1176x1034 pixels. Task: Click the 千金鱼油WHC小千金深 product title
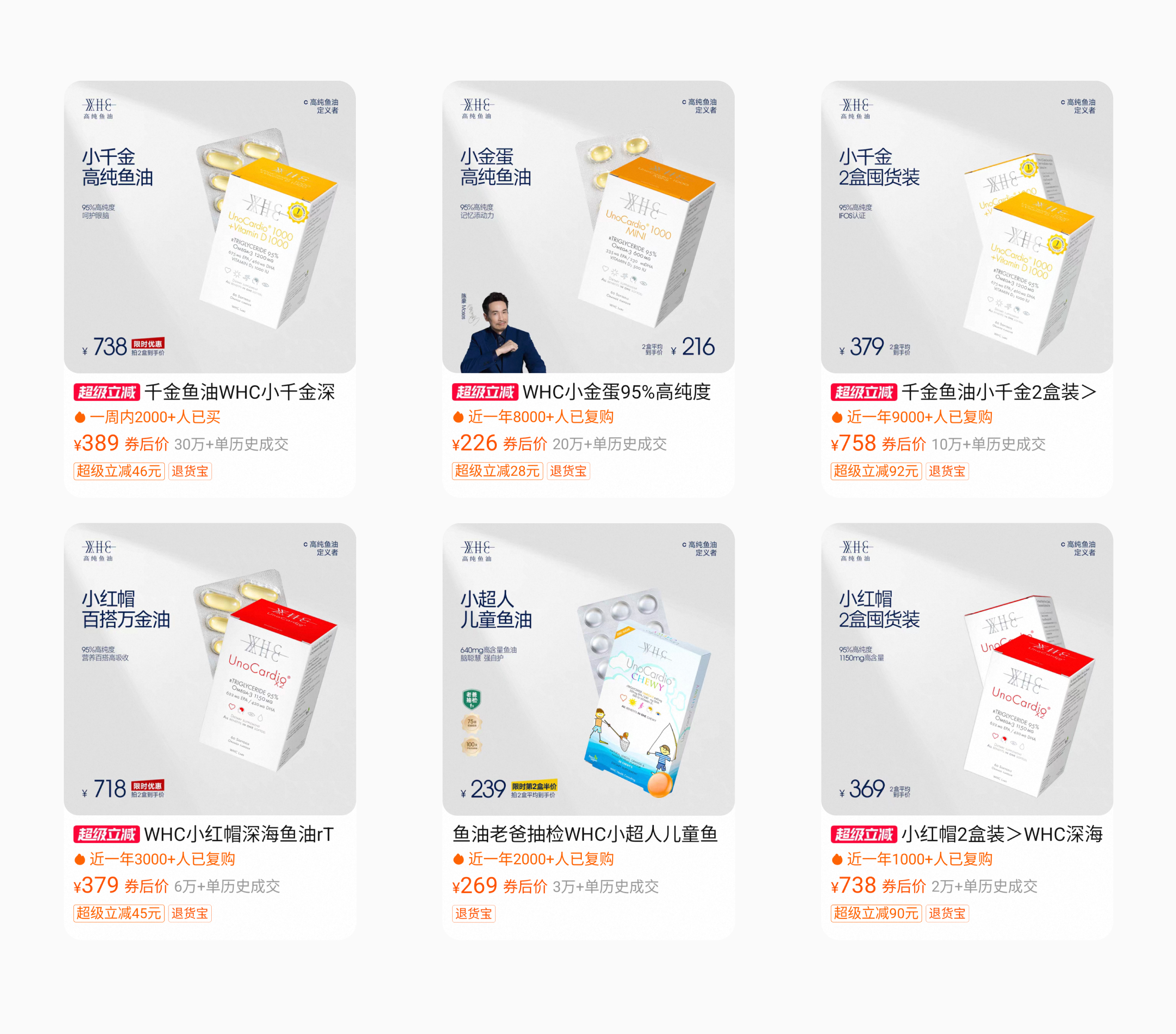click(x=239, y=392)
